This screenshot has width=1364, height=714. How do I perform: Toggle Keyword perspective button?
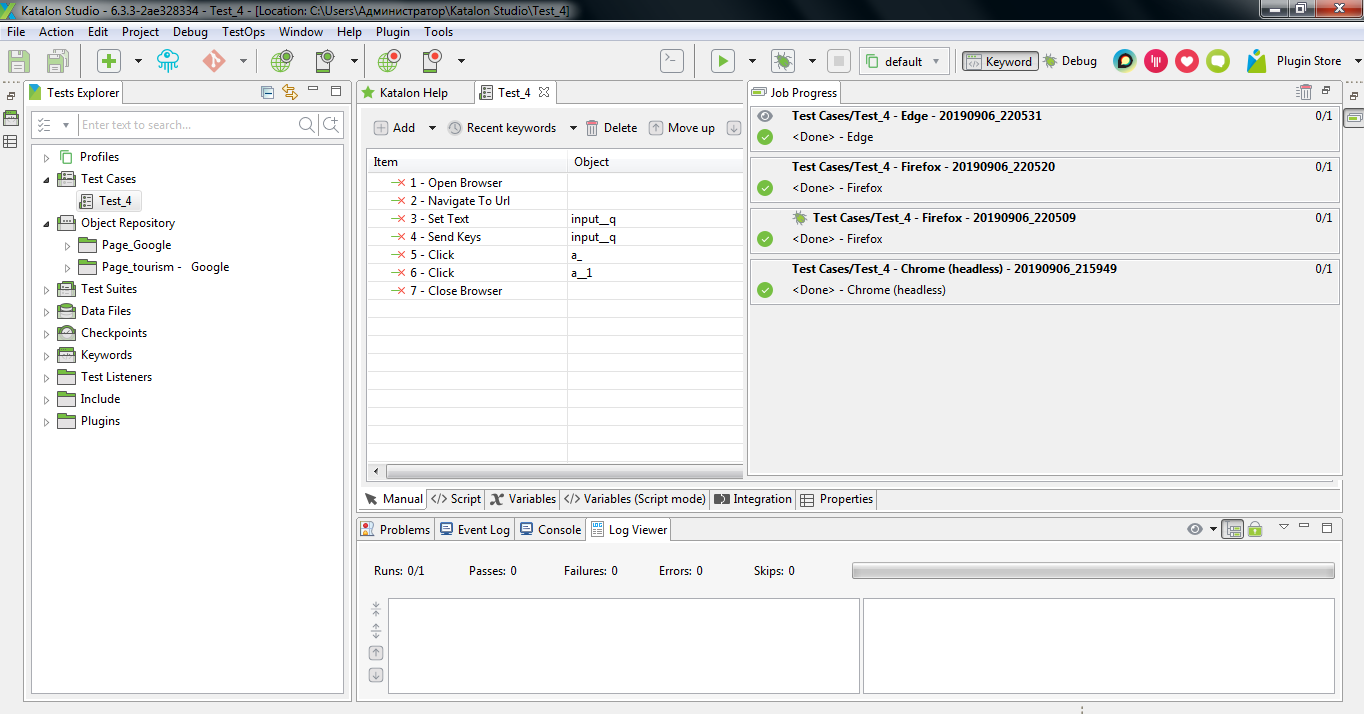pyautogui.click(x=1000, y=61)
